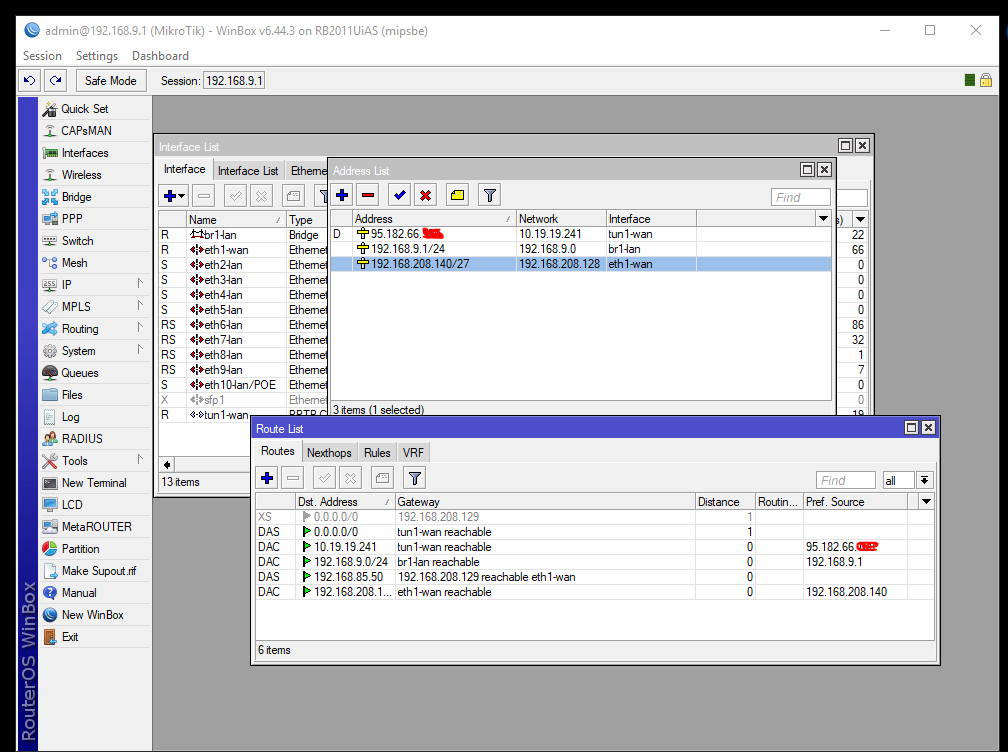Screen dimensions: 1008x752
Task: Open Session menu
Action: (42, 56)
